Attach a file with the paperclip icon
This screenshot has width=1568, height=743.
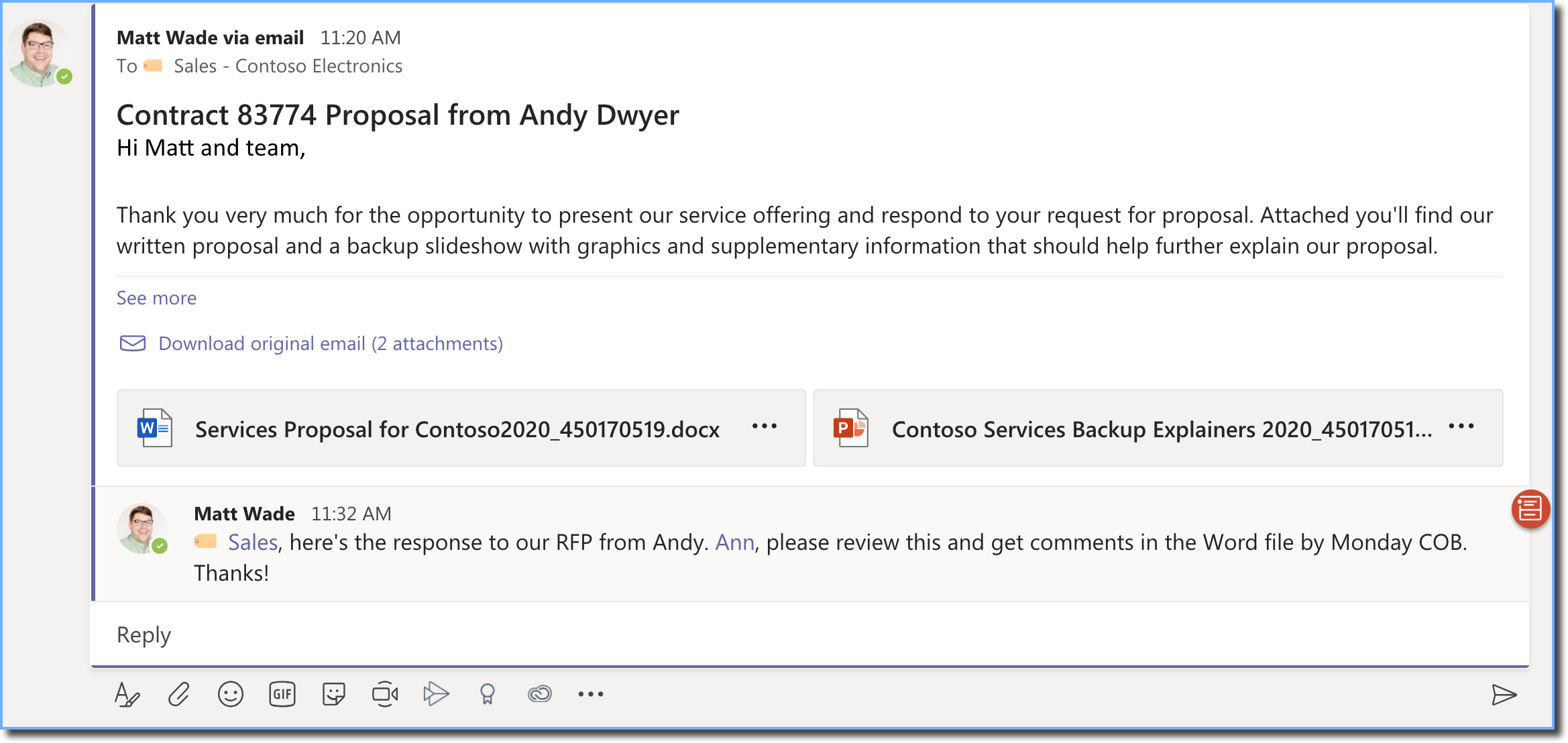click(x=178, y=695)
